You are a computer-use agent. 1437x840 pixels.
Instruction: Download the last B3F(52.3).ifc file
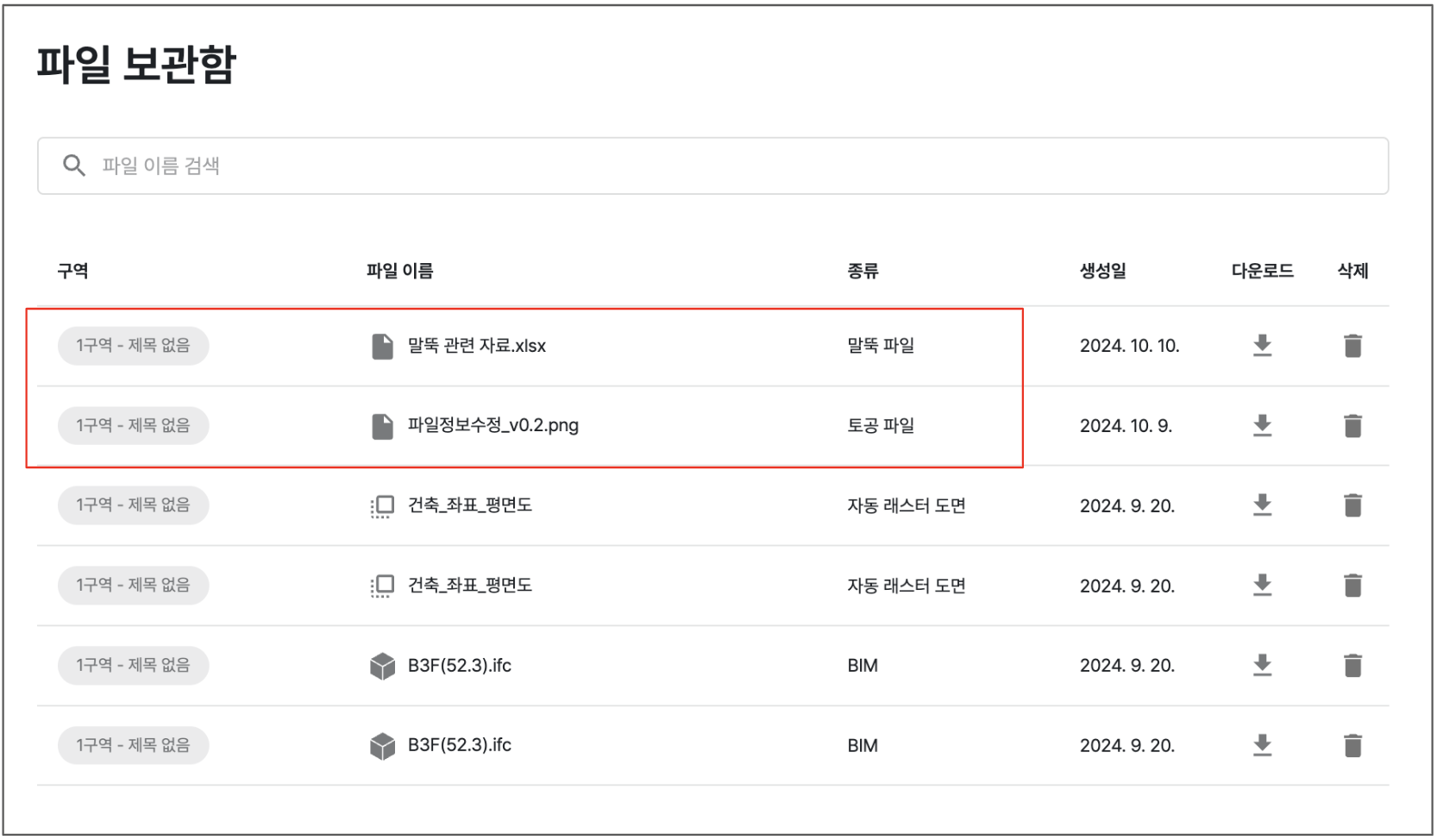1262,745
